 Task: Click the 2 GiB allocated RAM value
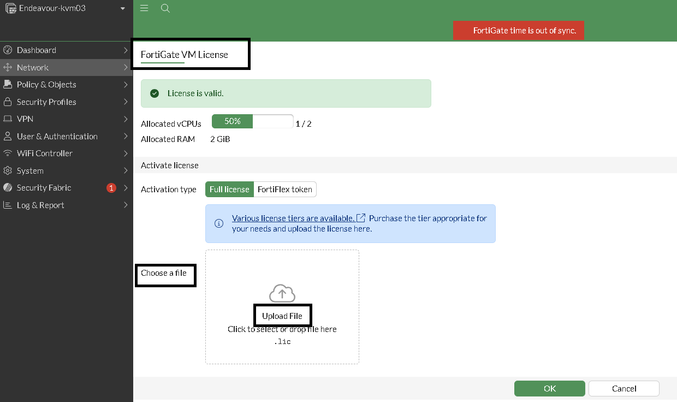220,139
